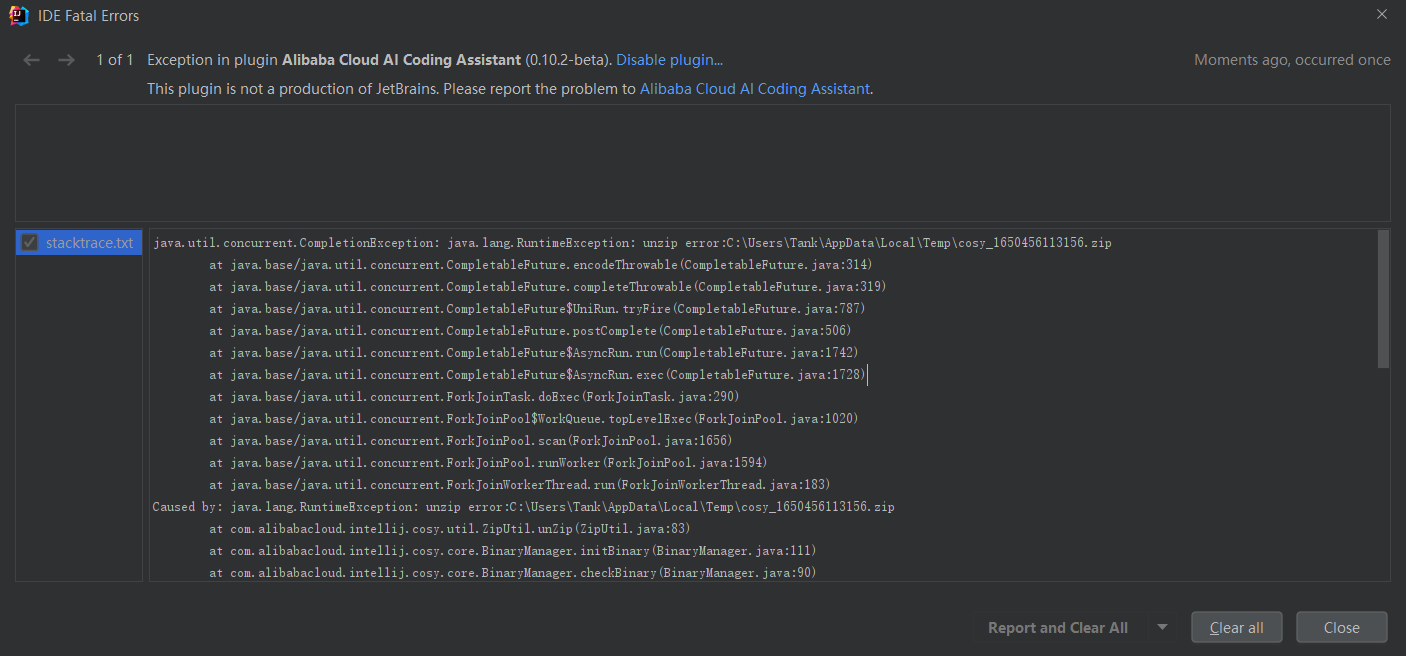Dismiss the dialog with the X button
This screenshot has width=1406, height=656.
click(1382, 14)
